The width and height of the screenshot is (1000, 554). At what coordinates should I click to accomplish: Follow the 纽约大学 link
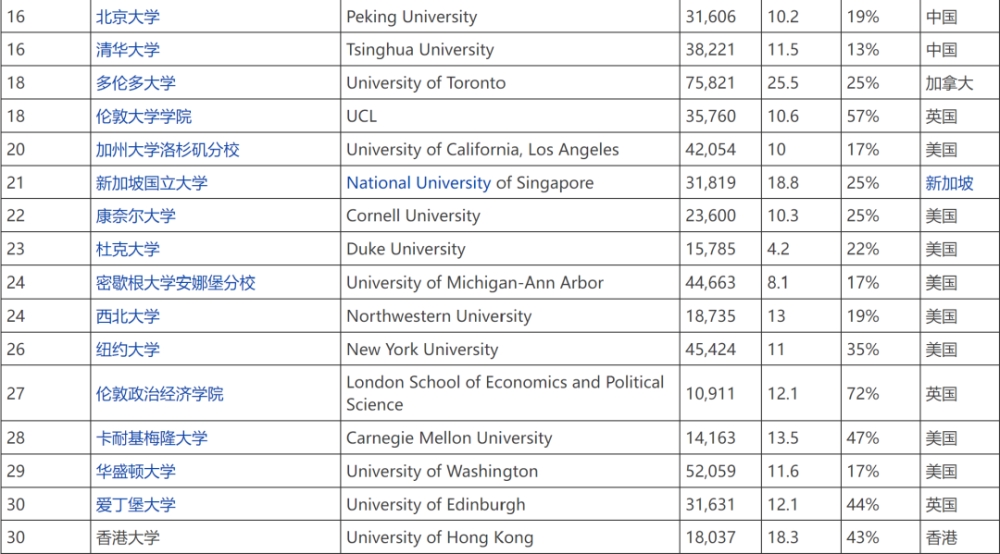click(x=128, y=349)
